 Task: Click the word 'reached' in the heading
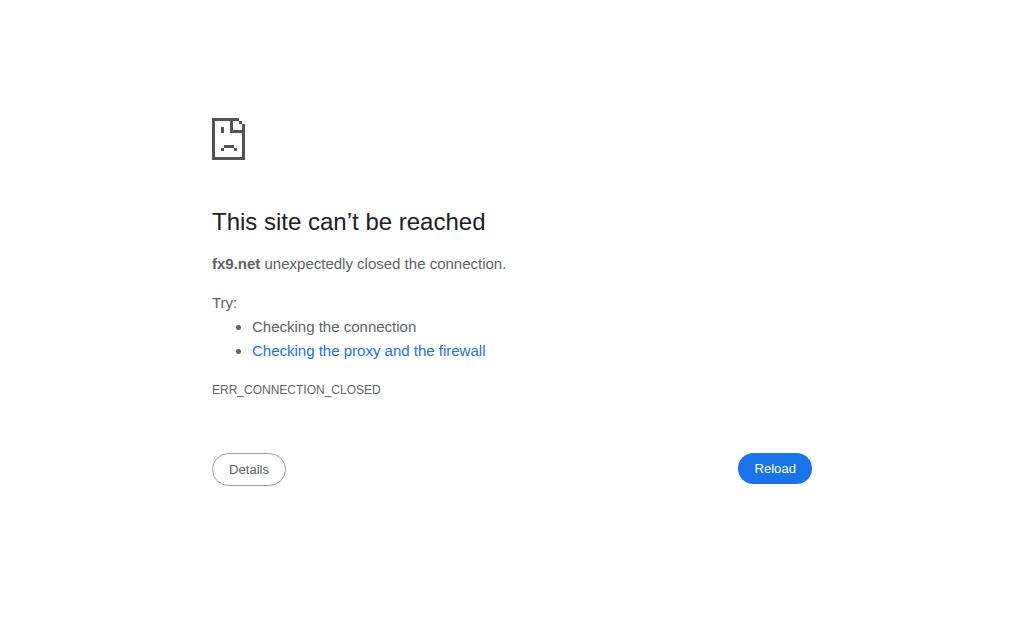[442, 222]
